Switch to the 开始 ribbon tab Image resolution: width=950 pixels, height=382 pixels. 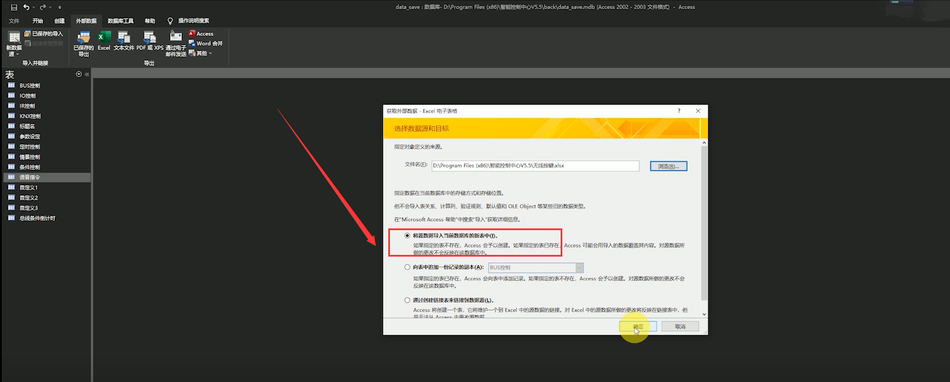coord(37,21)
